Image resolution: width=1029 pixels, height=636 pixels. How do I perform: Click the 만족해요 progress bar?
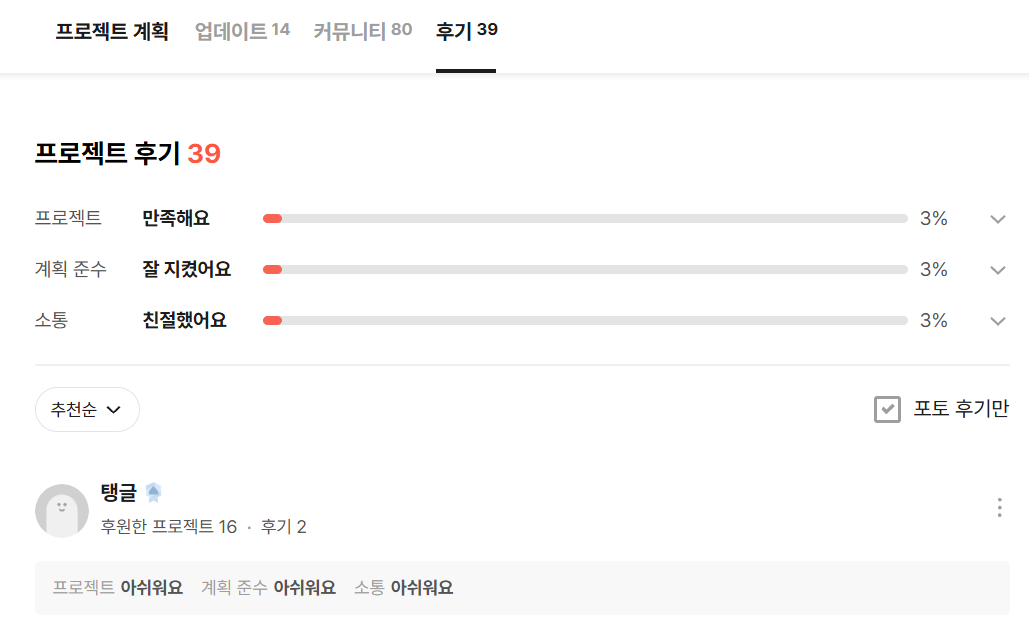pos(585,219)
